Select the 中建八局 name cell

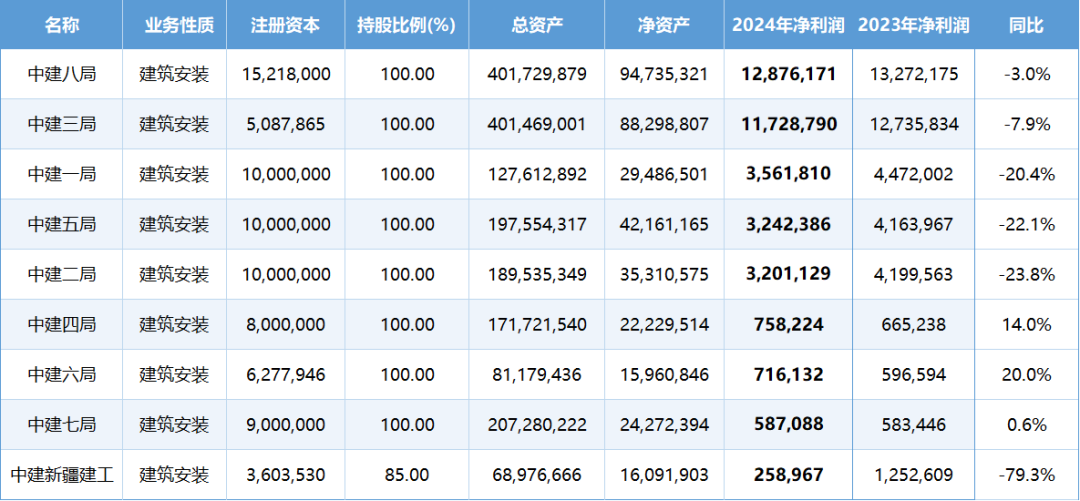click(61, 74)
